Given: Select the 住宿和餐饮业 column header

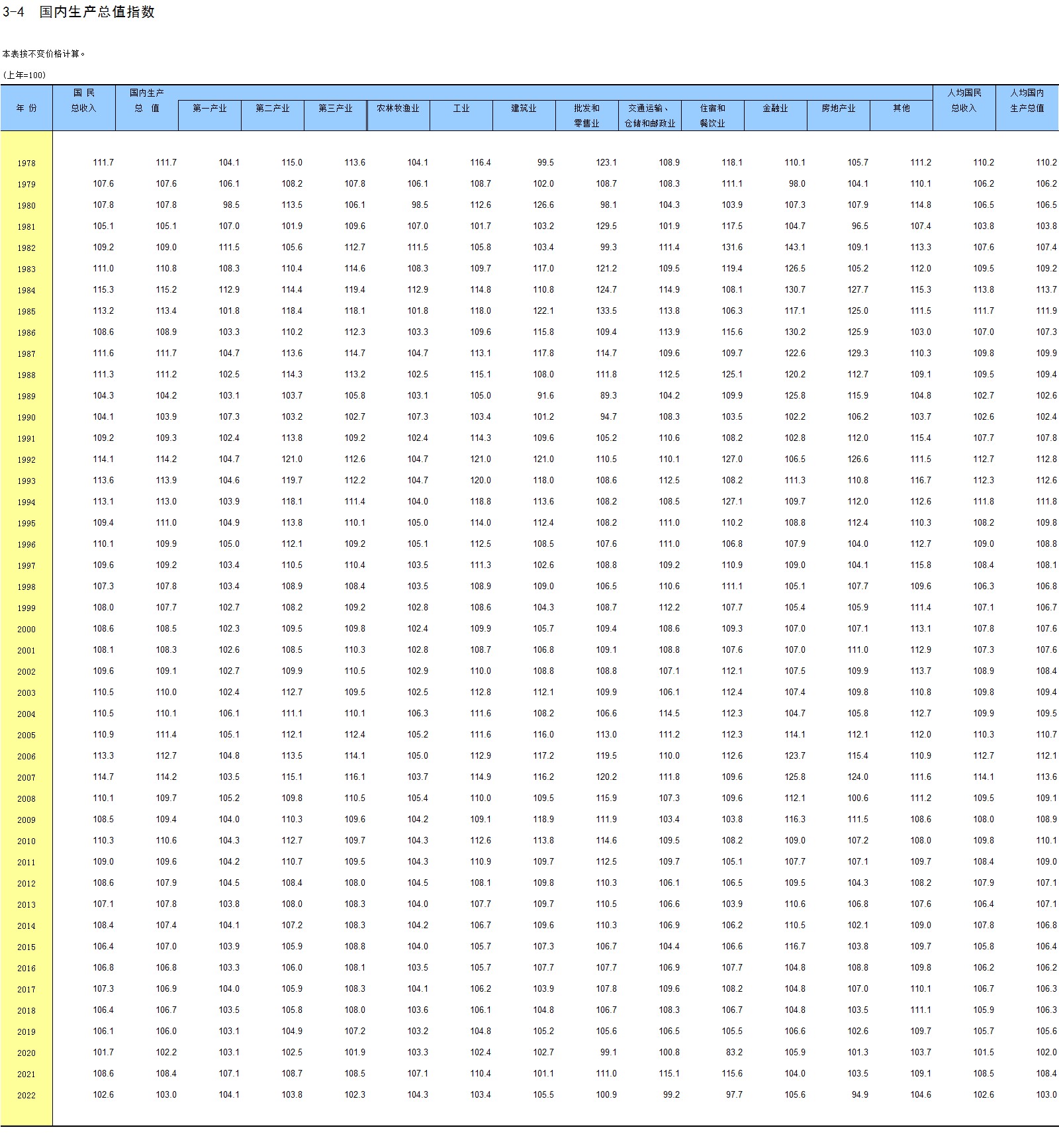Looking at the screenshot, I should 713,115.
